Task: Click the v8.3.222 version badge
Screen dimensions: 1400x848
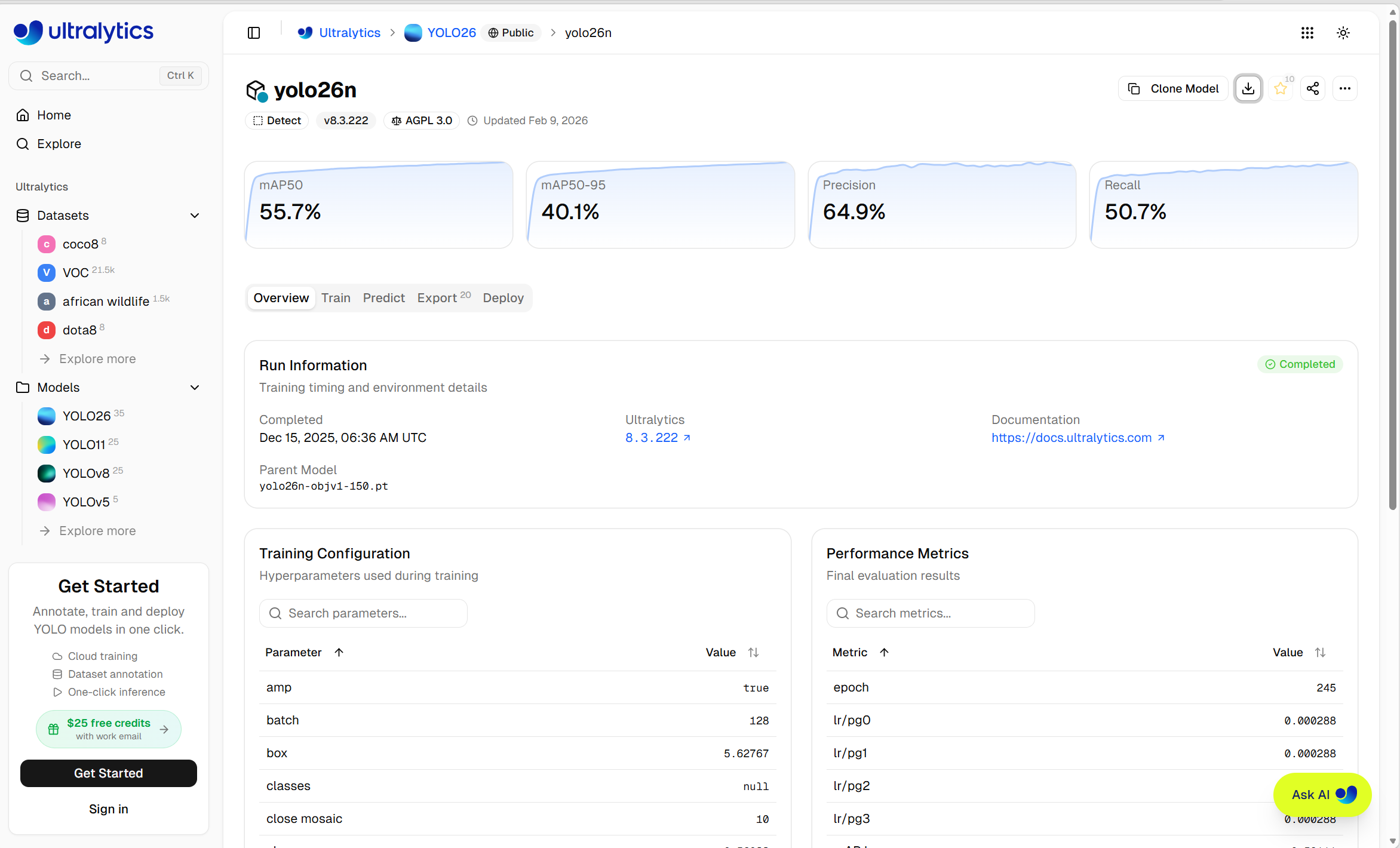Action: [346, 121]
